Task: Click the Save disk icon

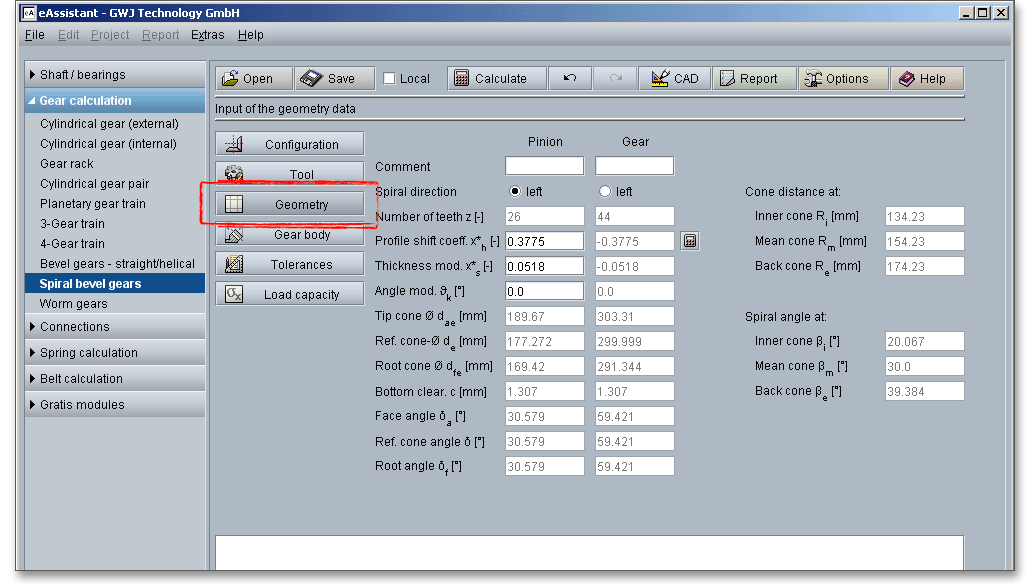Action: [312, 79]
